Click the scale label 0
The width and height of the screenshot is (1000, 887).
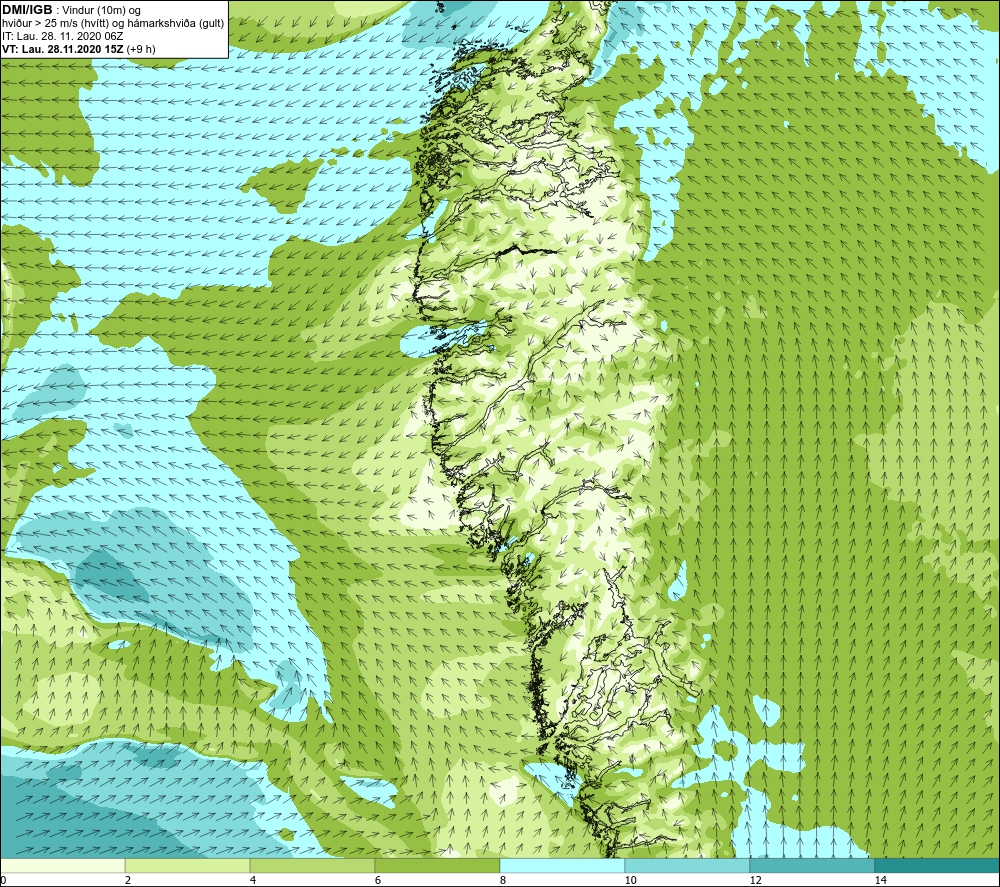pyautogui.click(x=3, y=881)
